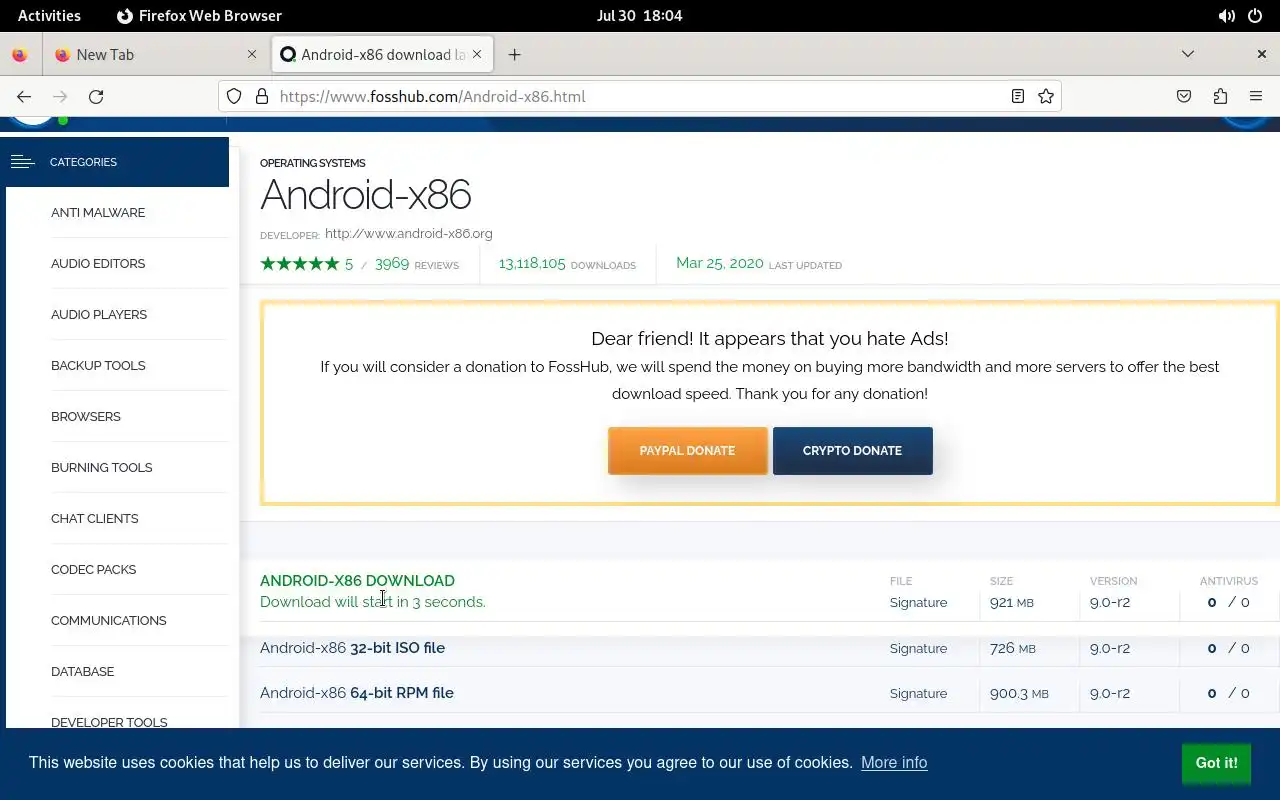Close the Android-x86 download tab
Viewport: 1280px width, 800px height.
[x=477, y=55]
